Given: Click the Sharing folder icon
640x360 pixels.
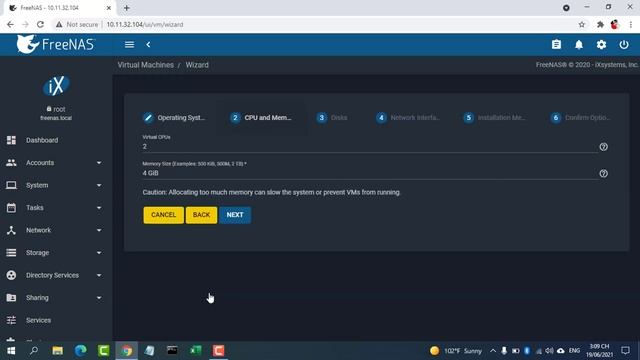Looking at the screenshot, I should tap(11, 298).
